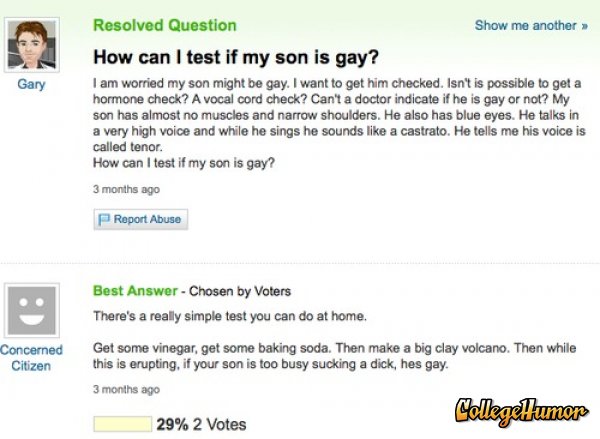Click the answer line about simple home test
Viewport: 600px width, 439px height.
pyautogui.click(x=230, y=317)
